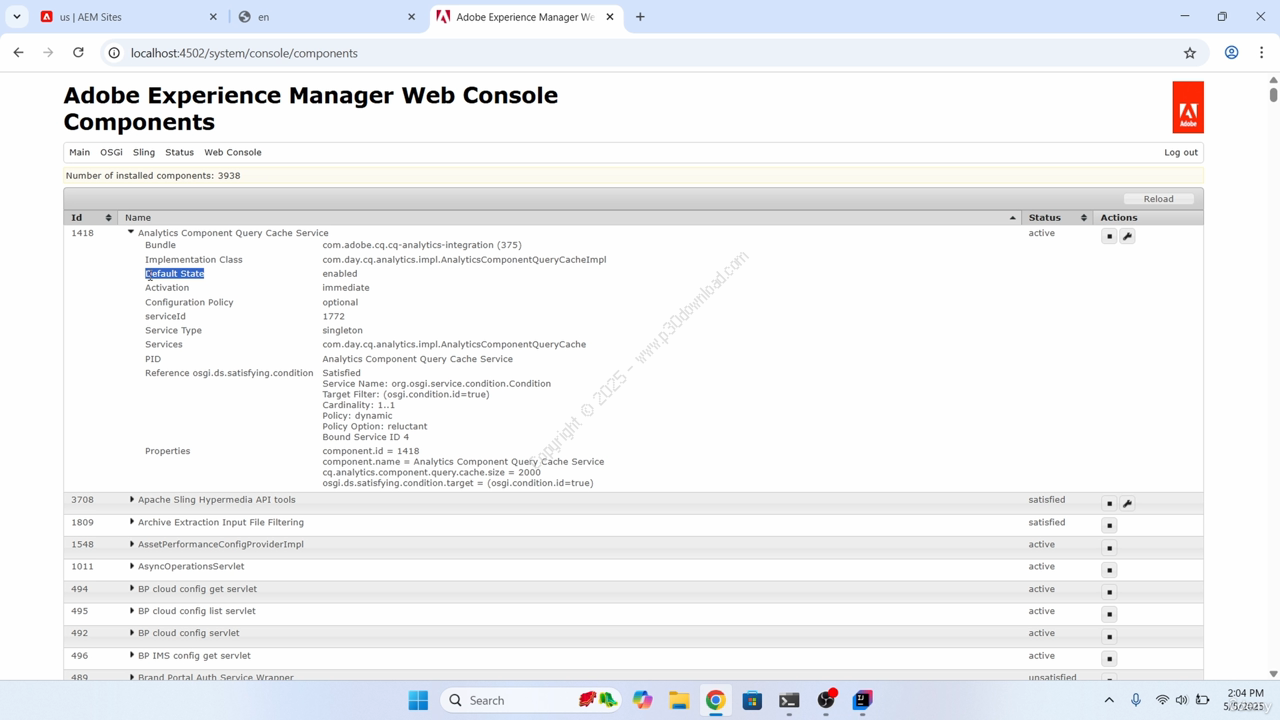Log out of the web console
1280x720 pixels.
click(1181, 152)
